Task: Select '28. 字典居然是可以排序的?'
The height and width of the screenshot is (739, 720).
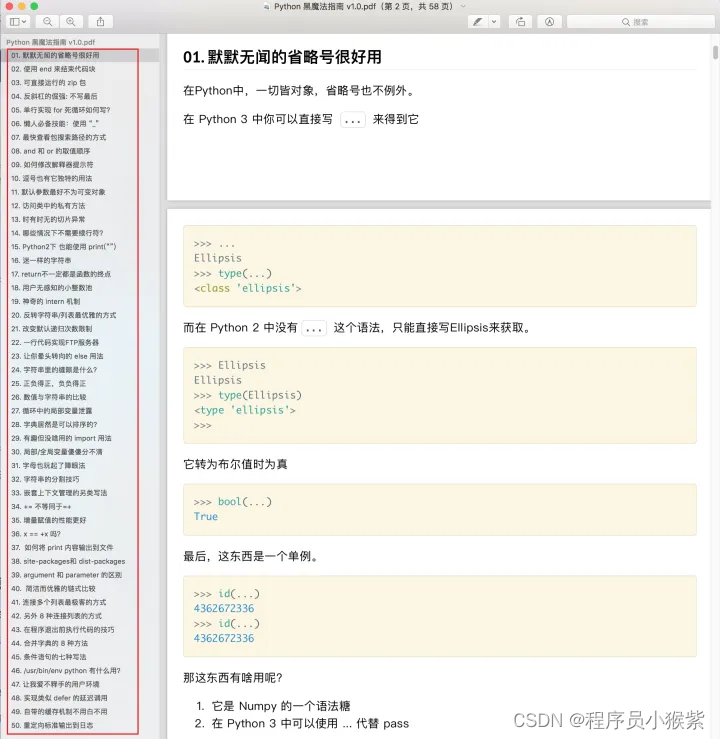Action: [54, 424]
